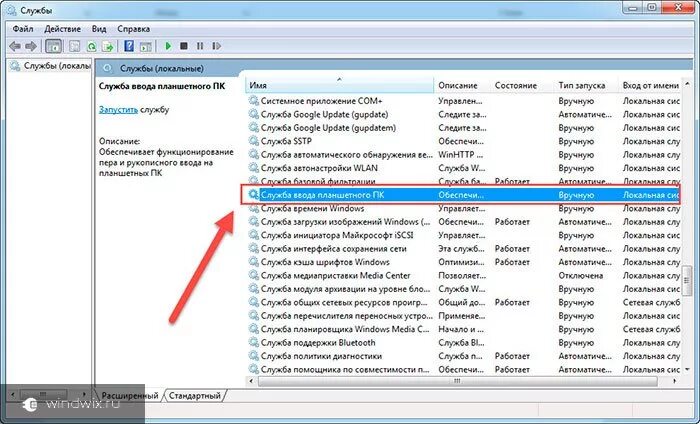Image resolution: width=700 pixels, height=424 pixels.
Task: Sort by the Состояние column header
Action: coord(523,85)
